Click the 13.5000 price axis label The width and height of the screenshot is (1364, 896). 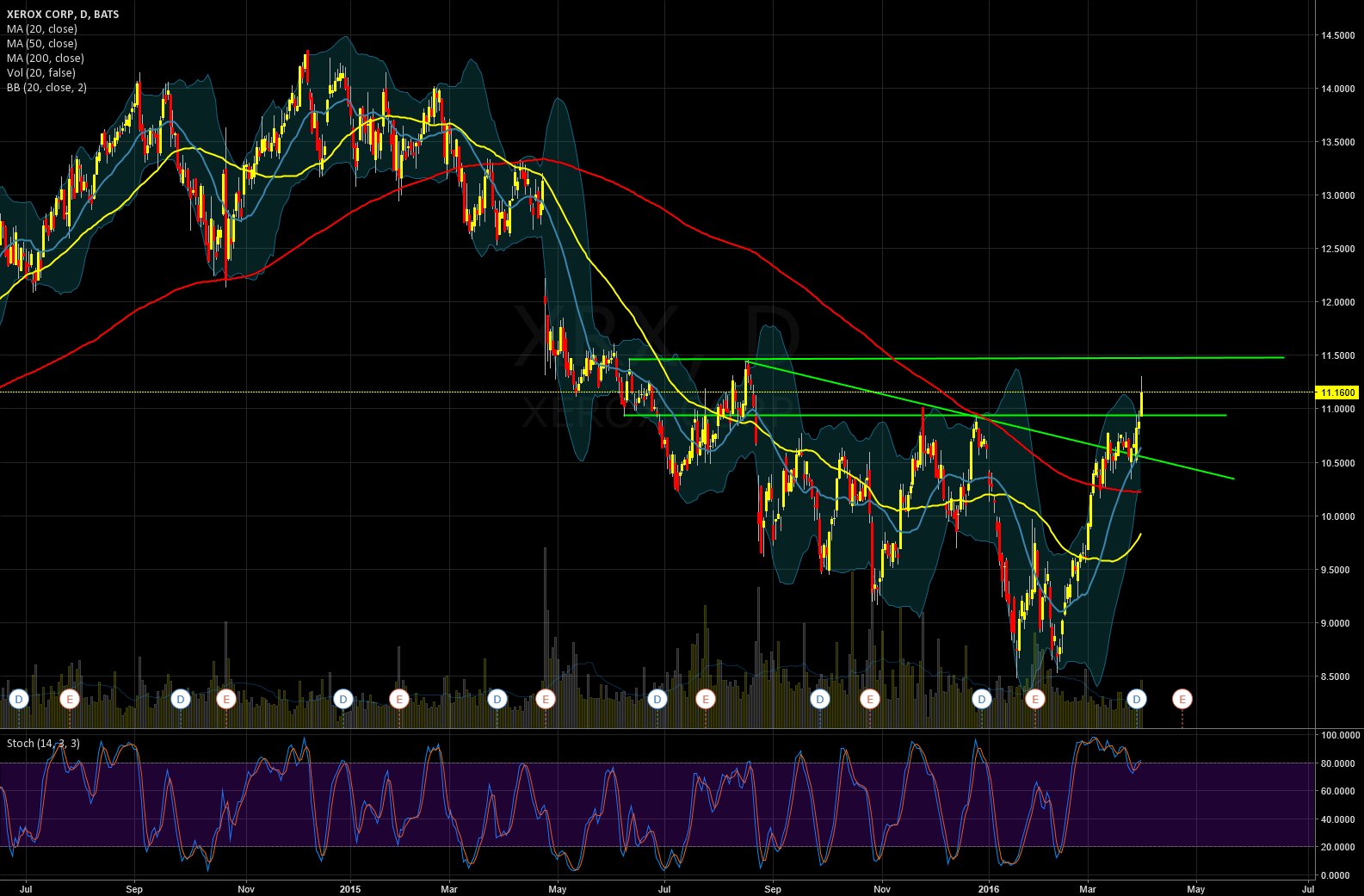(x=1338, y=142)
